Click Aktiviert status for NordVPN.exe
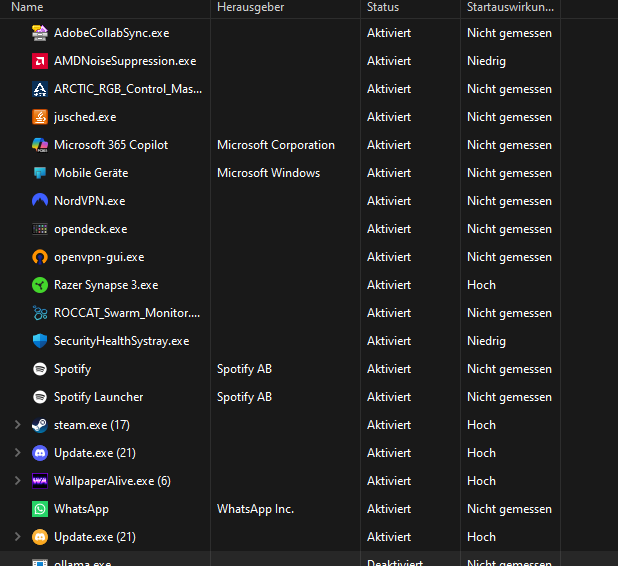618x566 pixels. coord(389,201)
